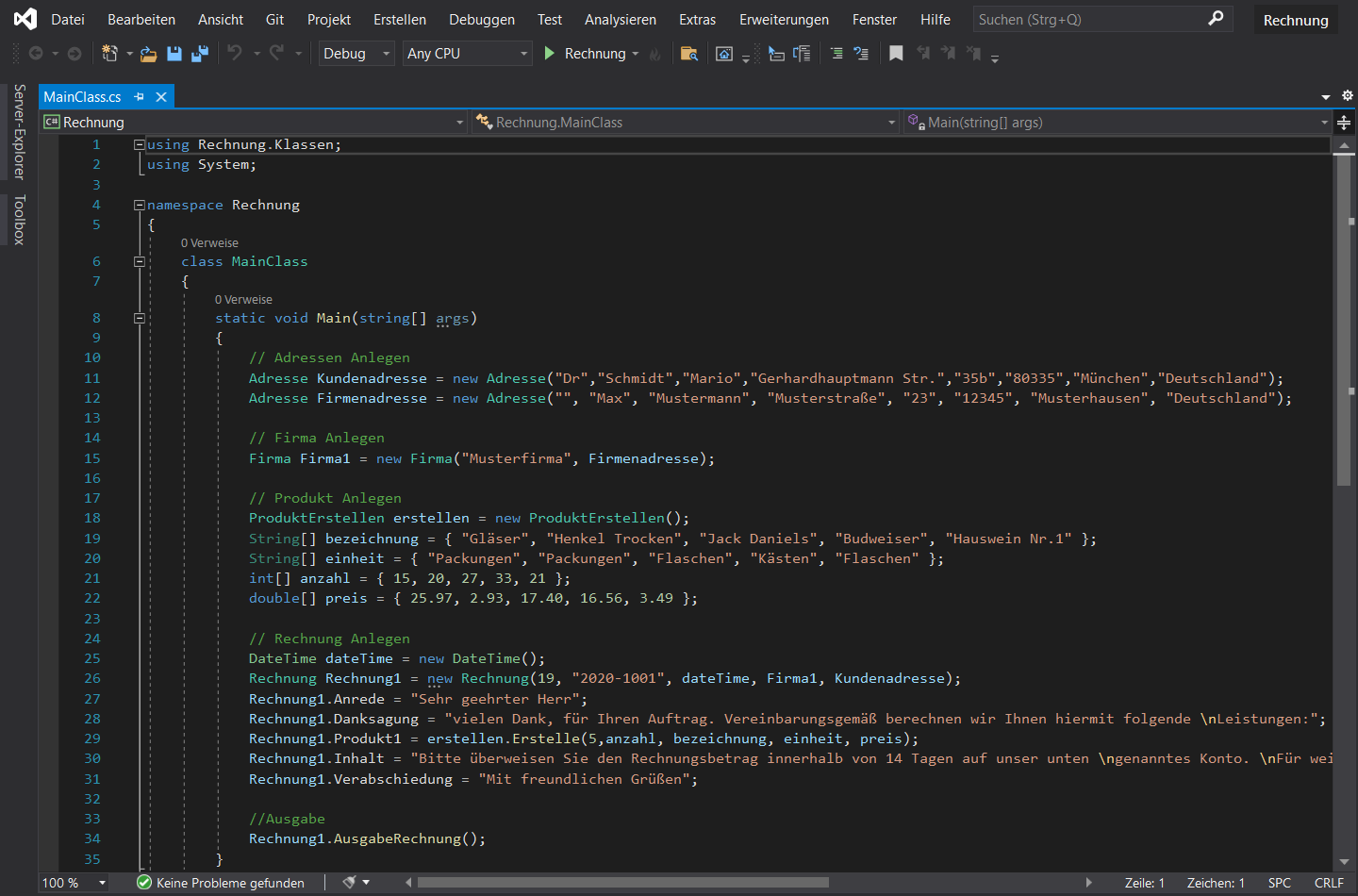This screenshot has height=896, width=1358.
Task: Open the Bearbeiten menu
Action: coord(141,19)
